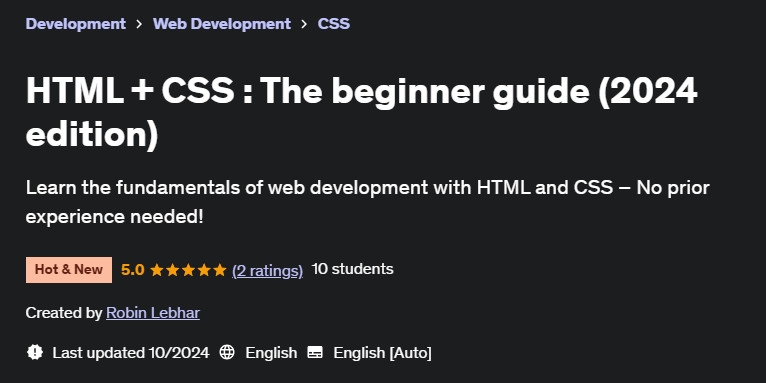
Task: Click the chevron after Web Development breadcrumb
Action: coord(304,24)
